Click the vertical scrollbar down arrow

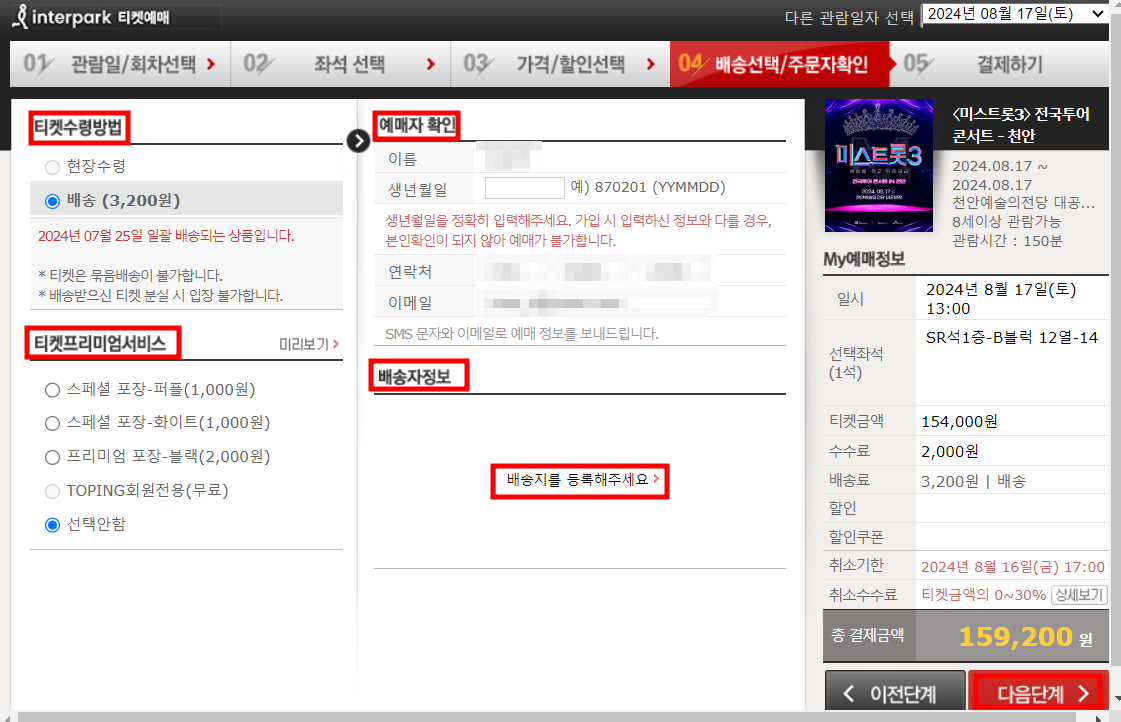[1115, 699]
